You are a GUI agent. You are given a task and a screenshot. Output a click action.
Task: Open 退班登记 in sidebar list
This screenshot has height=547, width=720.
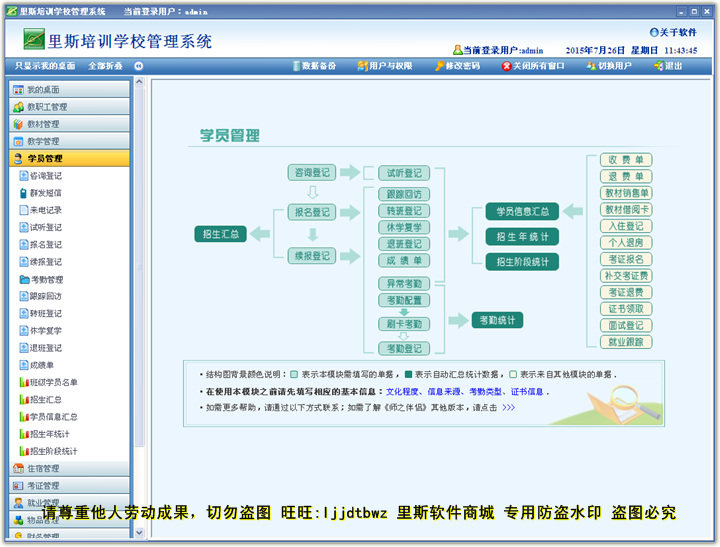pyautogui.click(x=40, y=348)
